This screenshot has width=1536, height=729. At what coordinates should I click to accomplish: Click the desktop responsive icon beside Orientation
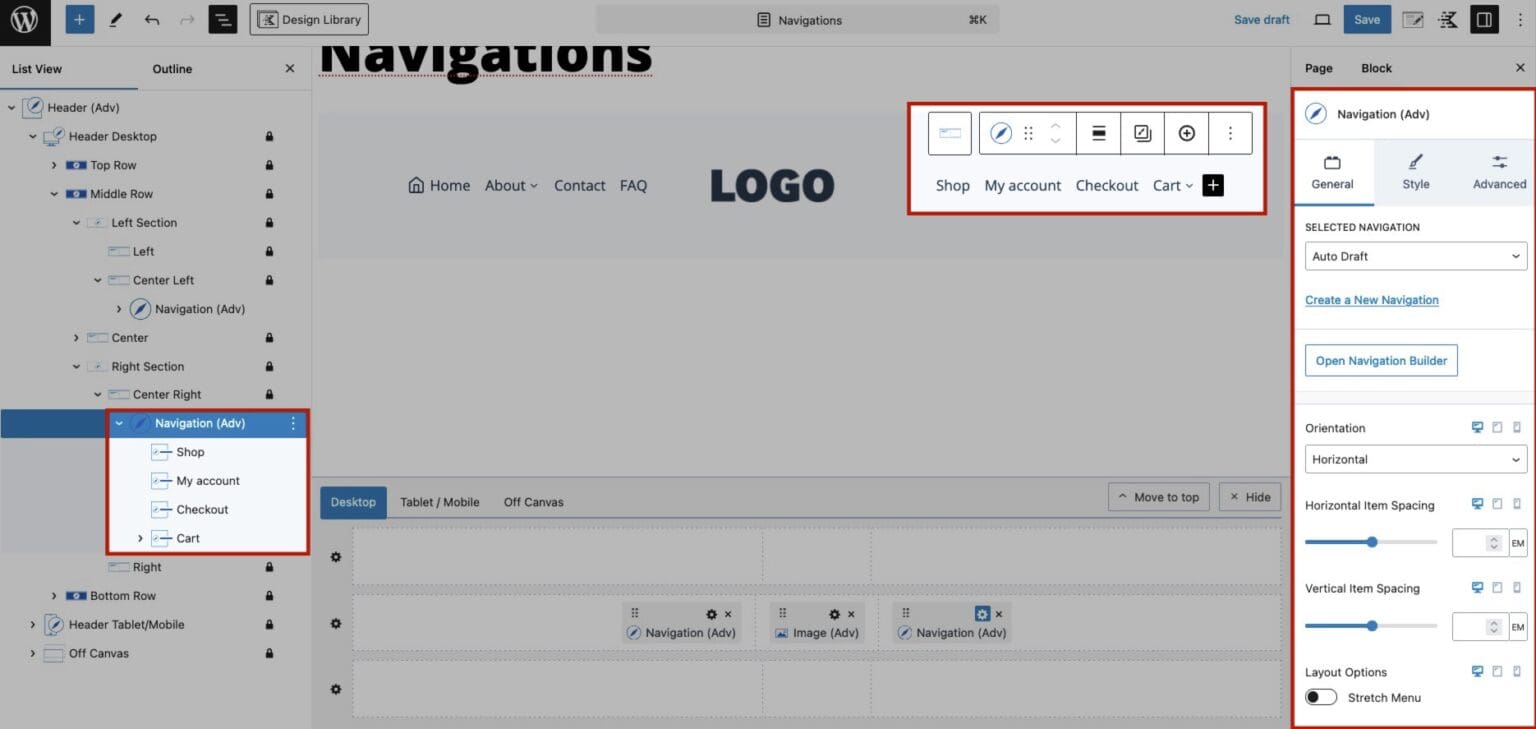point(1476,427)
